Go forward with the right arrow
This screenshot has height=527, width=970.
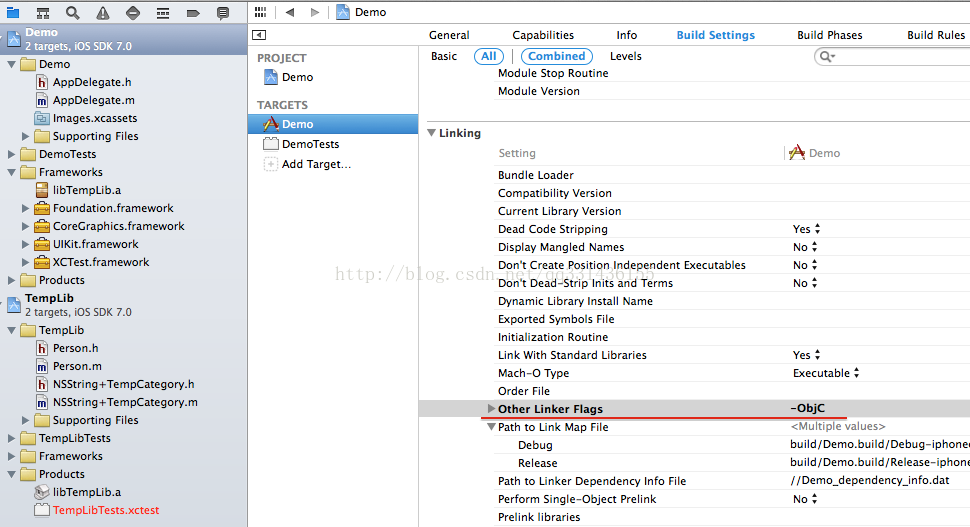pos(315,12)
